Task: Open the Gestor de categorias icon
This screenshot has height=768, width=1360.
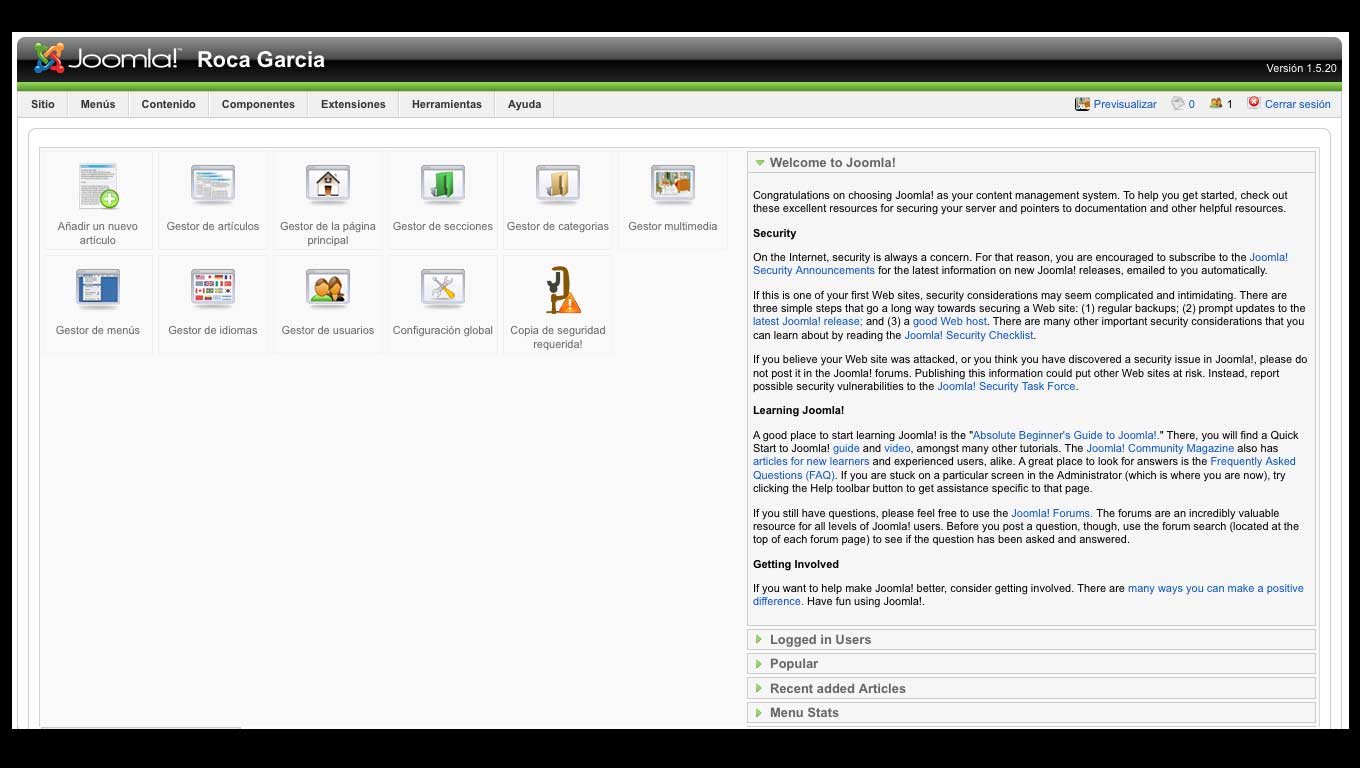Action: pos(558,186)
